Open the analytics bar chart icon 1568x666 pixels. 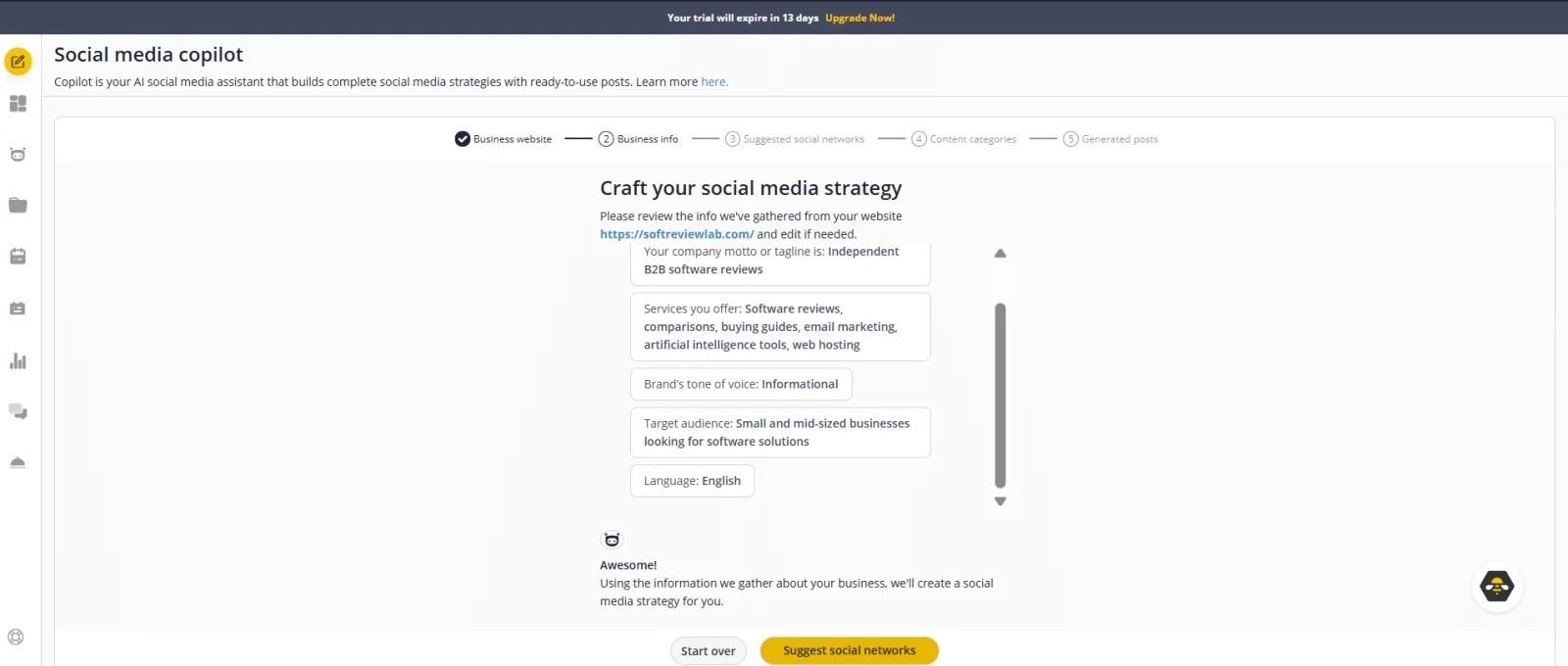[18, 360]
